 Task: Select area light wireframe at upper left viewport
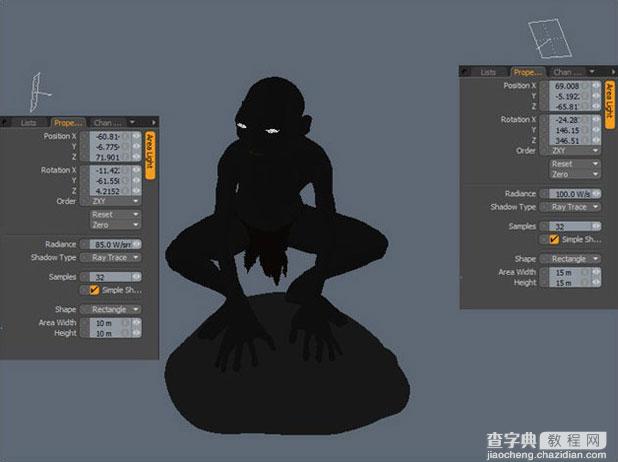39,92
